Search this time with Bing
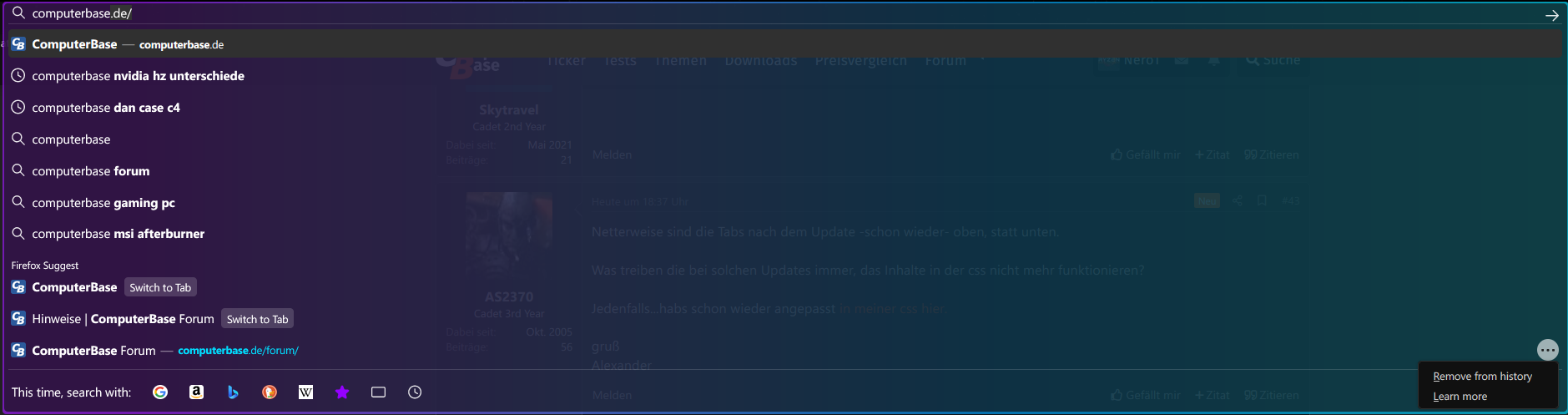Viewport: 1568px width, 415px height. click(x=233, y=392)
